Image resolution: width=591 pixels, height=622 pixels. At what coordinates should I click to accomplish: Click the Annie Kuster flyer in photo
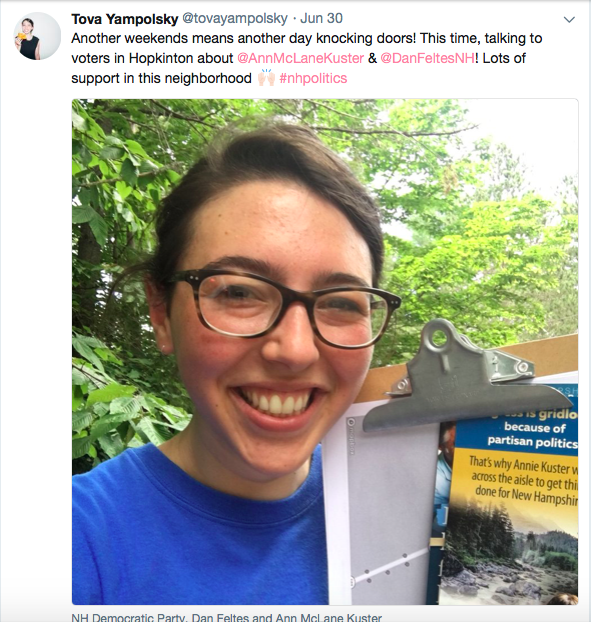pos(508,496)
